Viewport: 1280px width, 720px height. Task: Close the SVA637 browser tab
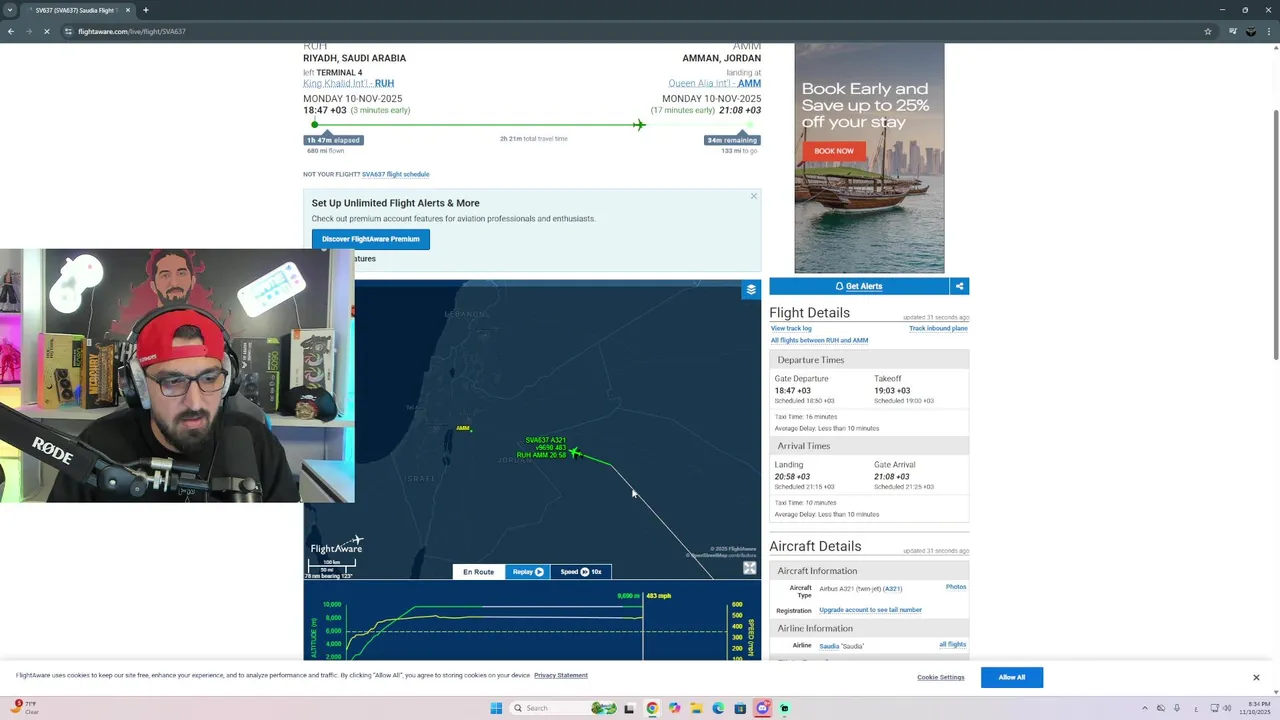click(128, 10)
